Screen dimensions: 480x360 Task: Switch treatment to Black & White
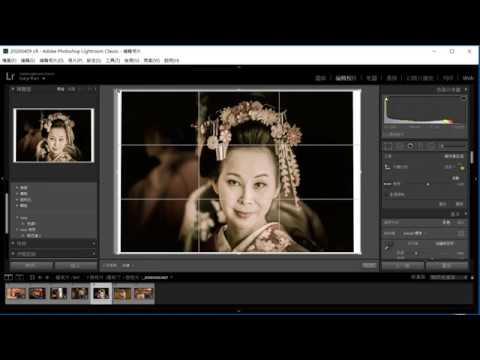(460, 222)
